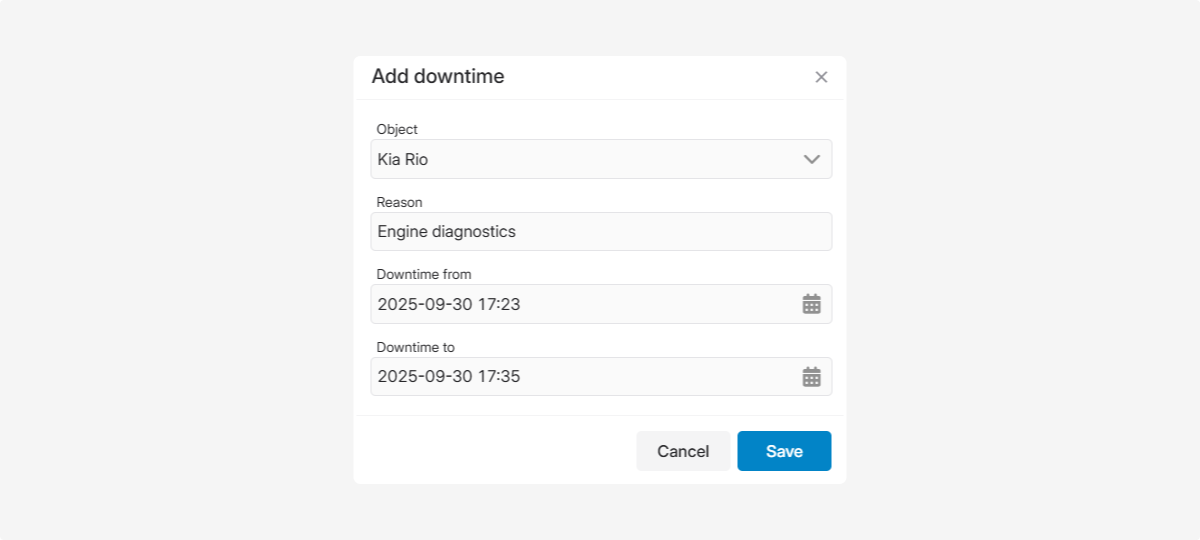The image size is (1200, 540).
Task: Click the Object field label
Action: (x=397, y=129)
